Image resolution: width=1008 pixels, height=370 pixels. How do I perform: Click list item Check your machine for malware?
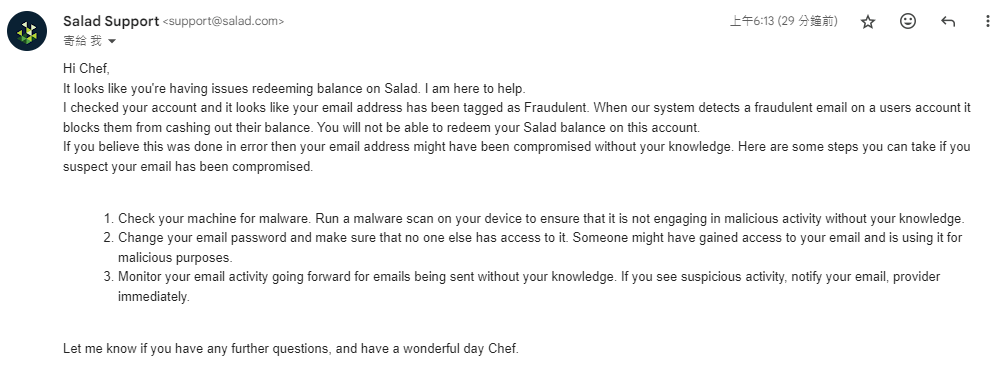(x=541, y=218)
